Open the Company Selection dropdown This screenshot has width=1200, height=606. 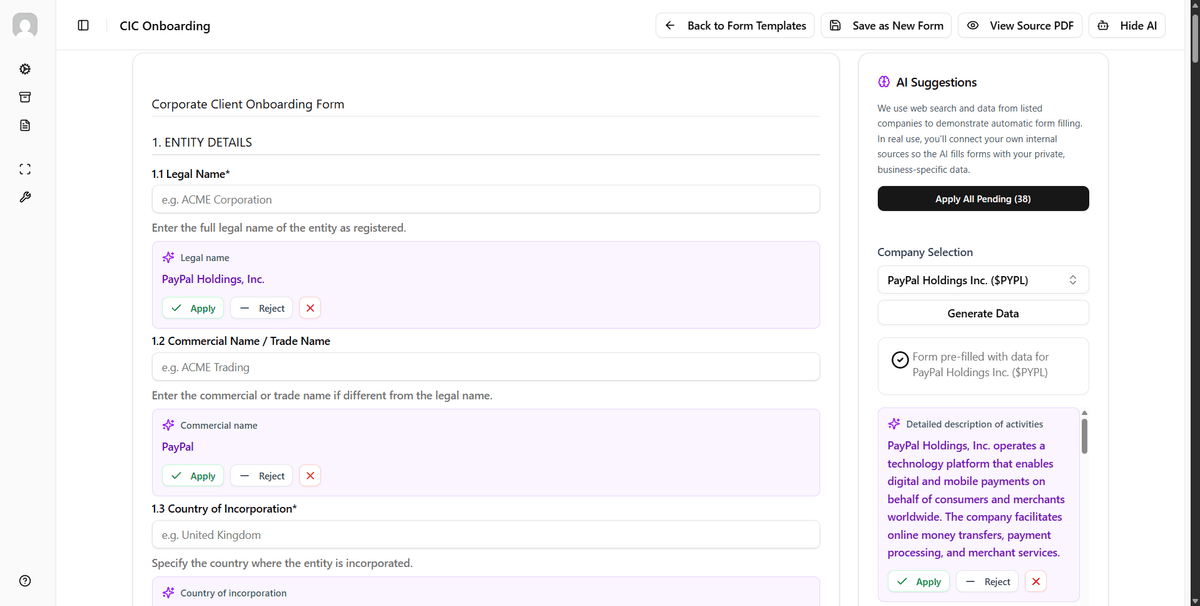983,280
